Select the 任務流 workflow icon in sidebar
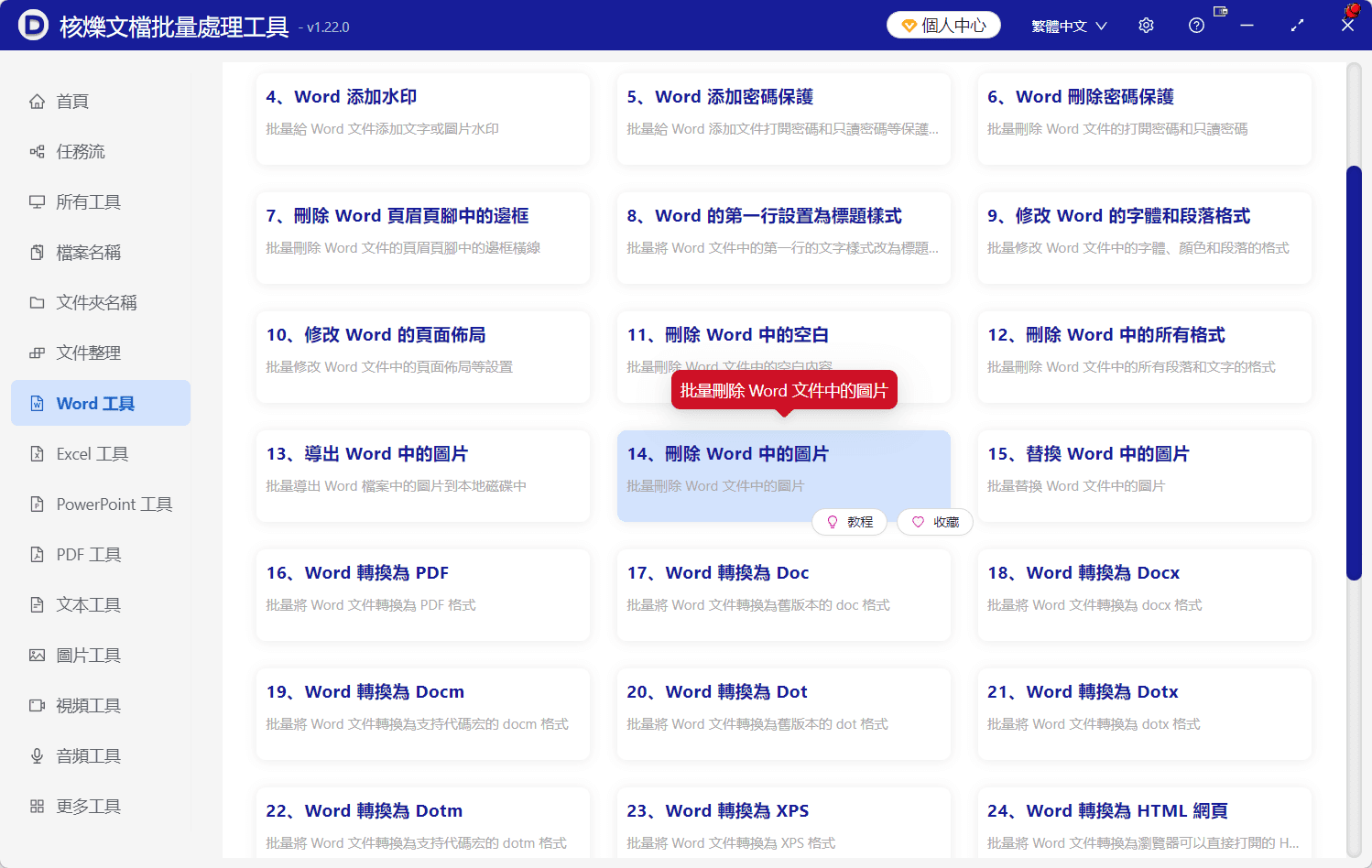This screenshot has height=868, width=1372. (38, 151)
